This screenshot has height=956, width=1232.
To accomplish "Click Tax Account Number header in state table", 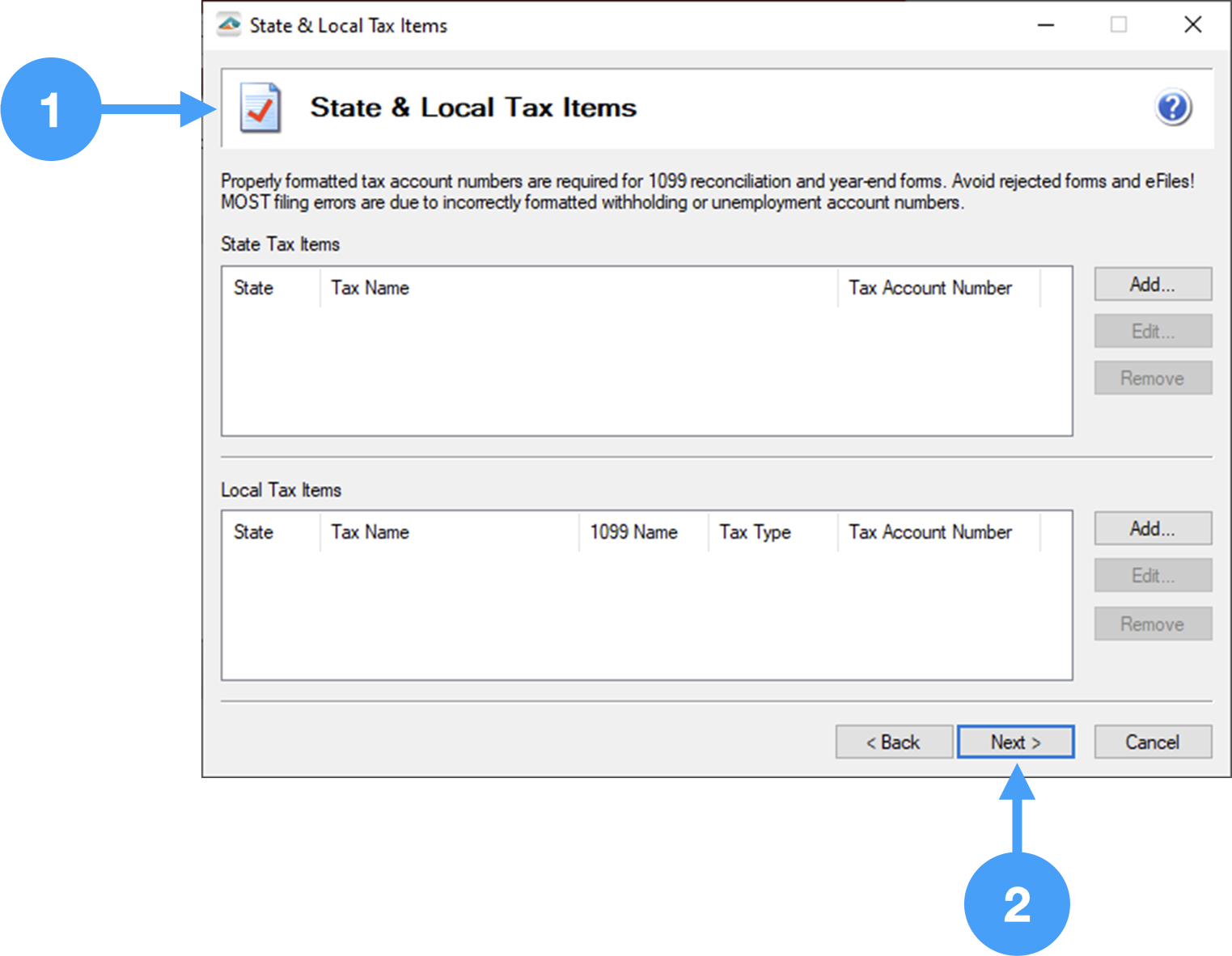I will coord(930,288).
